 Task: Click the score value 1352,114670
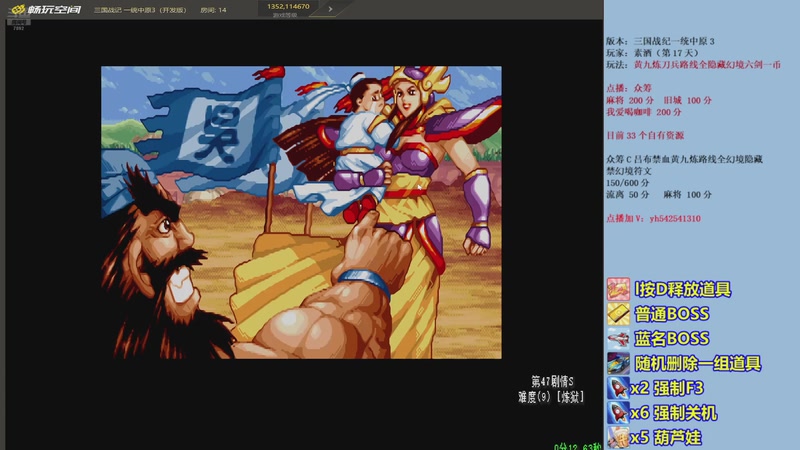click(x=288, y=6)
